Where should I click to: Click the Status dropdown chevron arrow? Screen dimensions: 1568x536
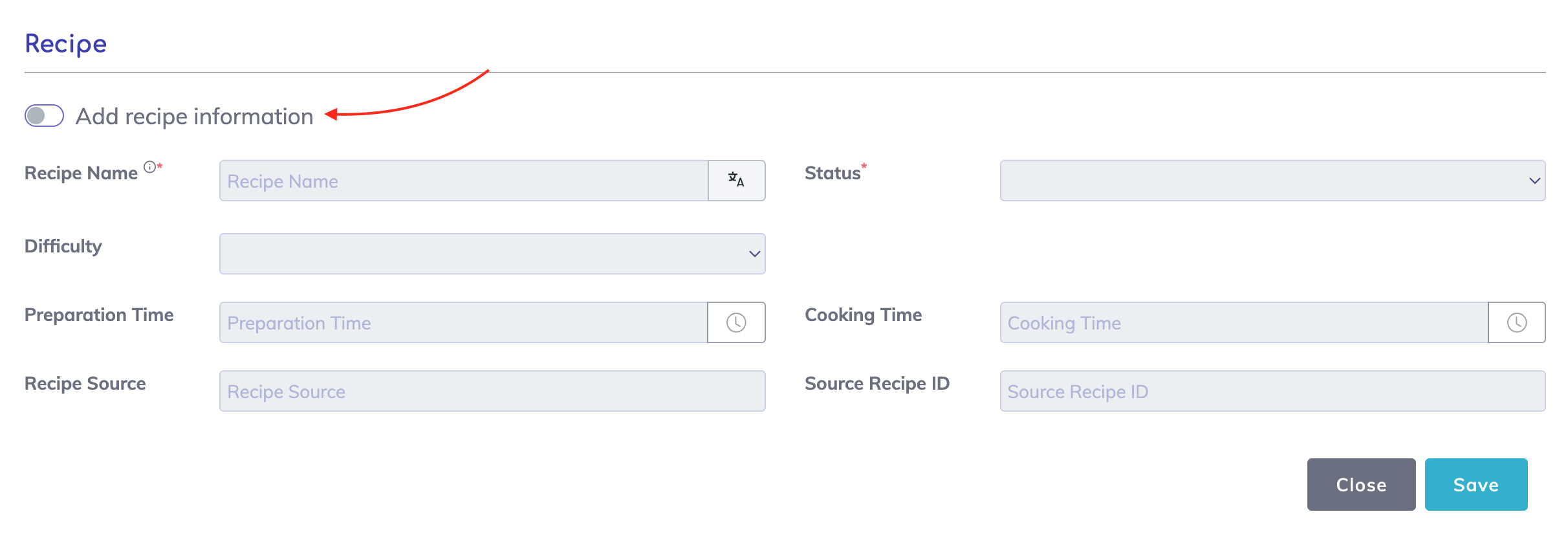[1534, 181]
